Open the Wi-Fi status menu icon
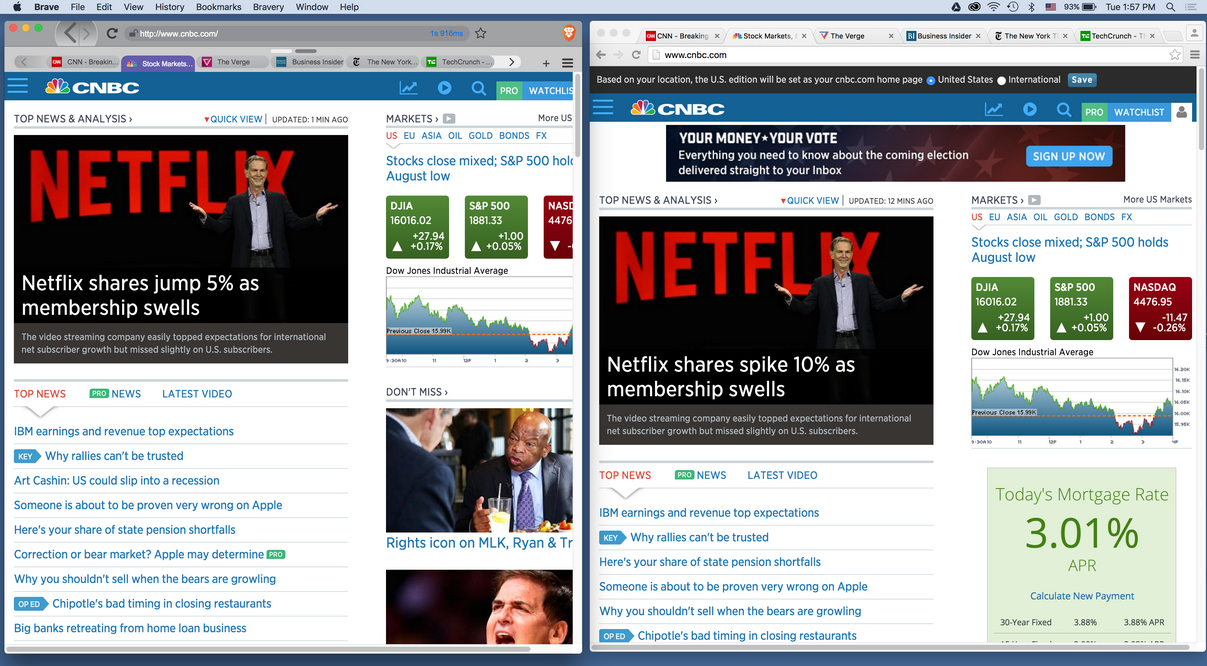 994,7
